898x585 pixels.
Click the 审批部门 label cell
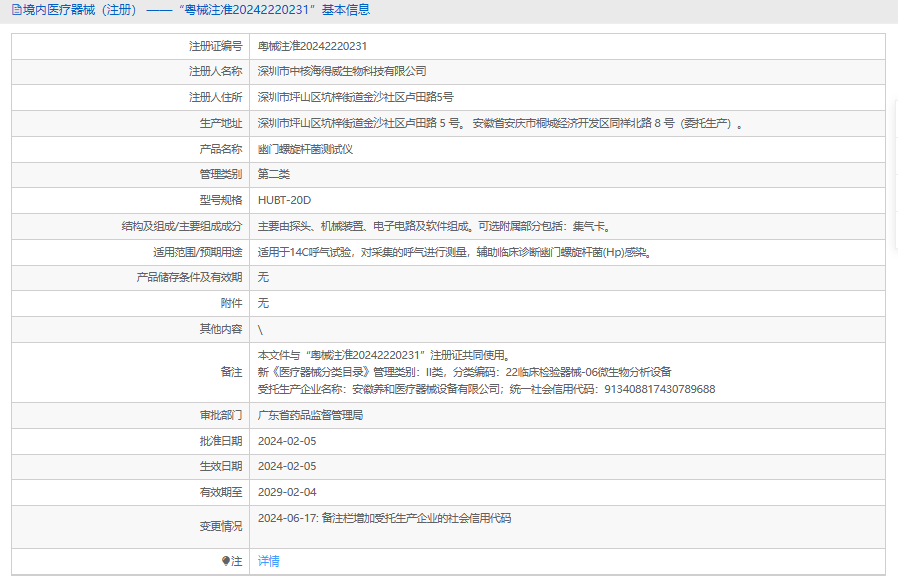click(131, 415)
